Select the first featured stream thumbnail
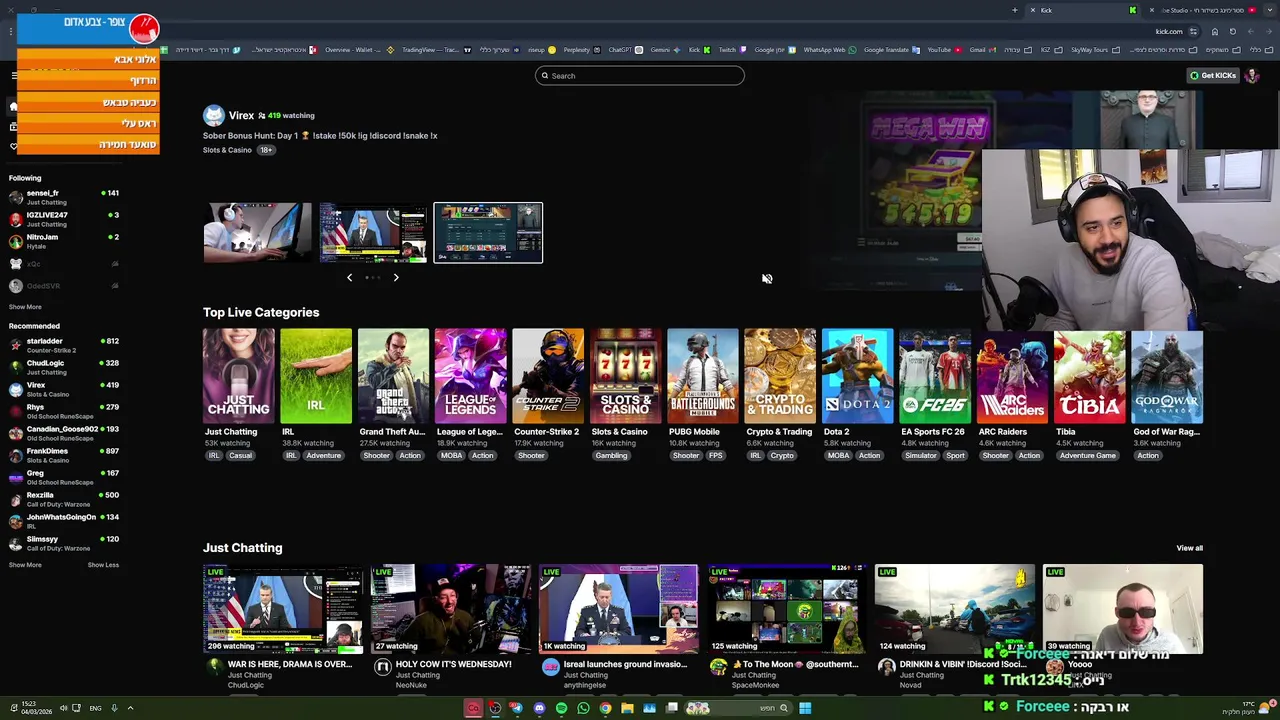 tap(257, 232)
